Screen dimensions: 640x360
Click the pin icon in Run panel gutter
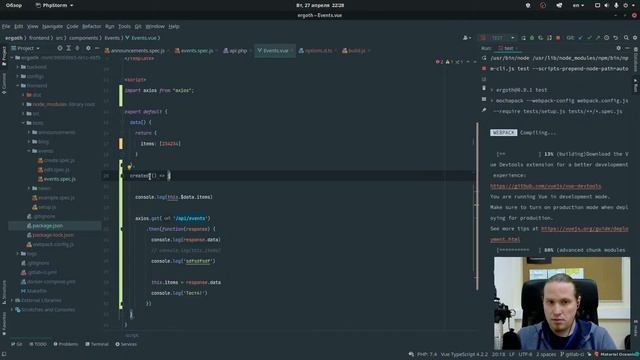point(484,110)
